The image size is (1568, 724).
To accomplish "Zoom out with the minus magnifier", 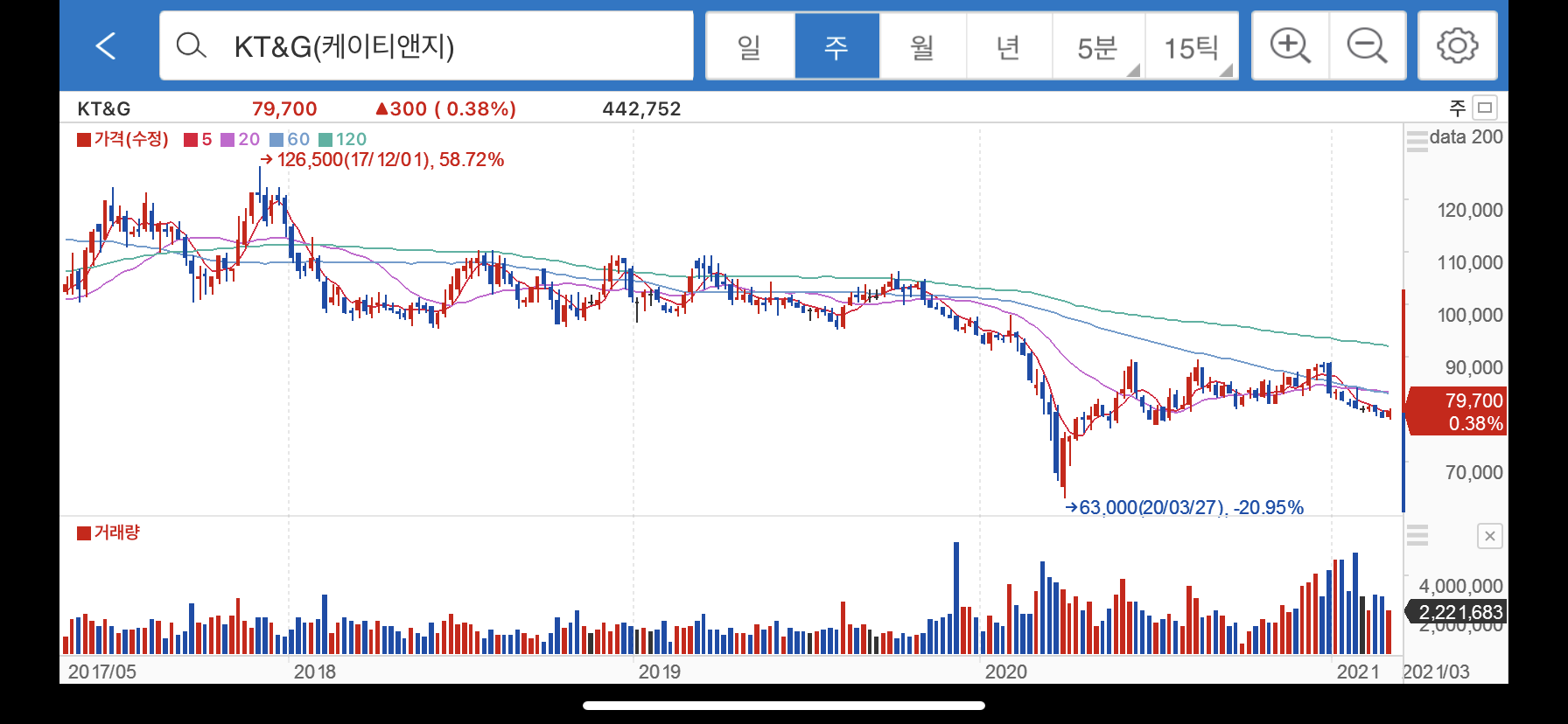I will 1368,45.
